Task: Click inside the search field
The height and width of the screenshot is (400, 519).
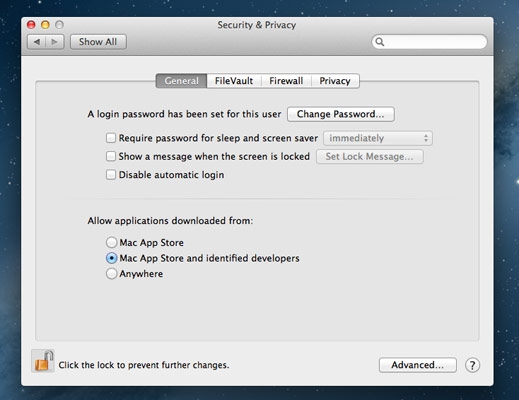Action: click(429, 42)
